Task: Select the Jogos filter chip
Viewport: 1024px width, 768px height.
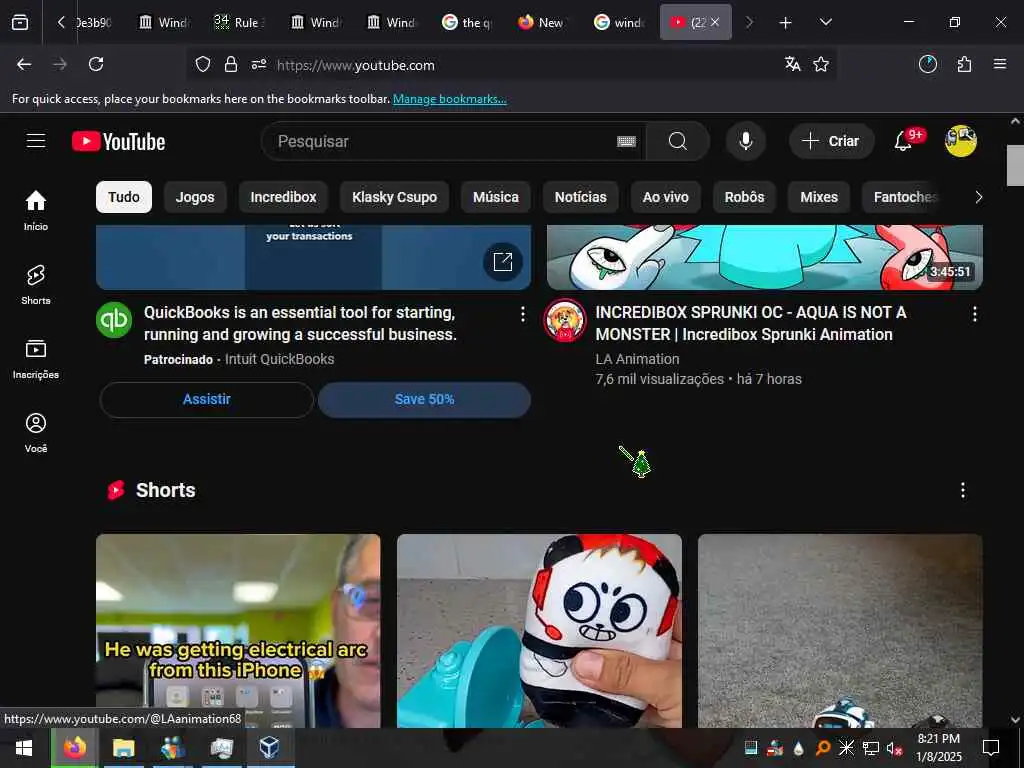Action: 195,197
